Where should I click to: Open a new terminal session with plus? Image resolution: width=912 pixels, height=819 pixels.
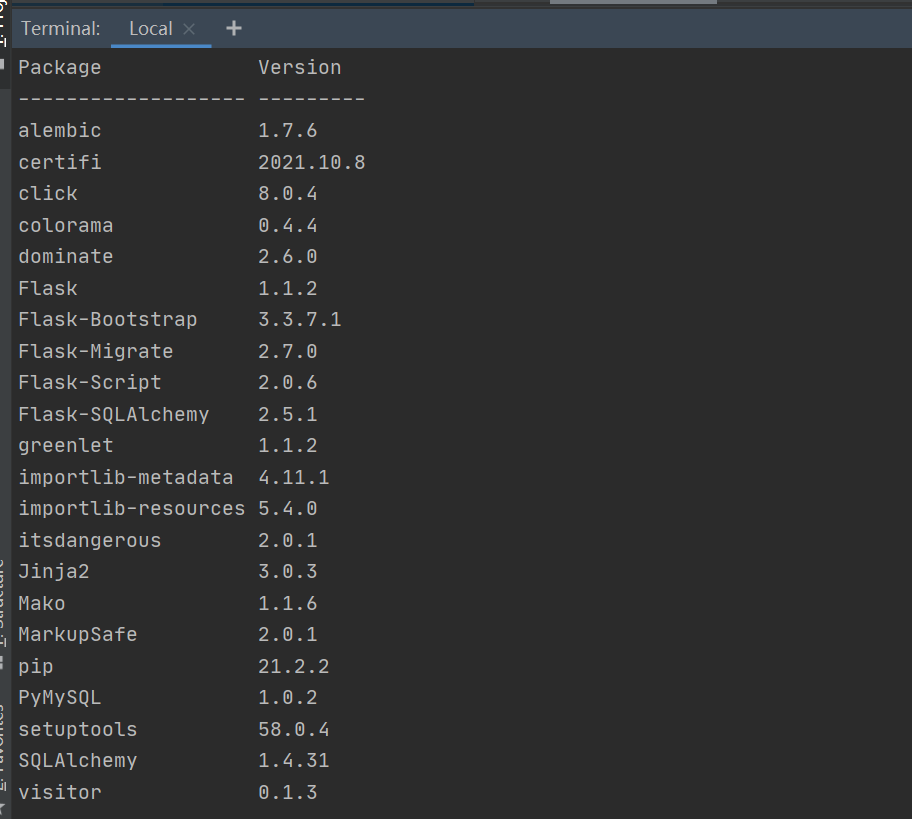click(234, 28)
